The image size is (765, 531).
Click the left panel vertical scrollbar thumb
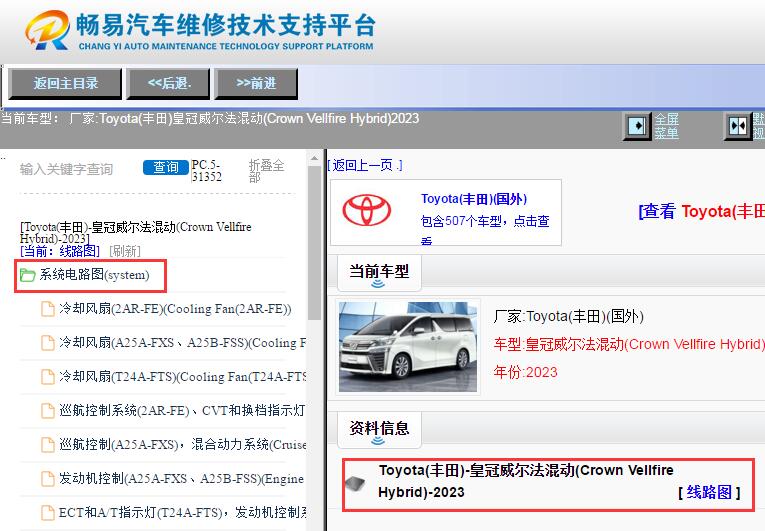[x=314, y=243]
